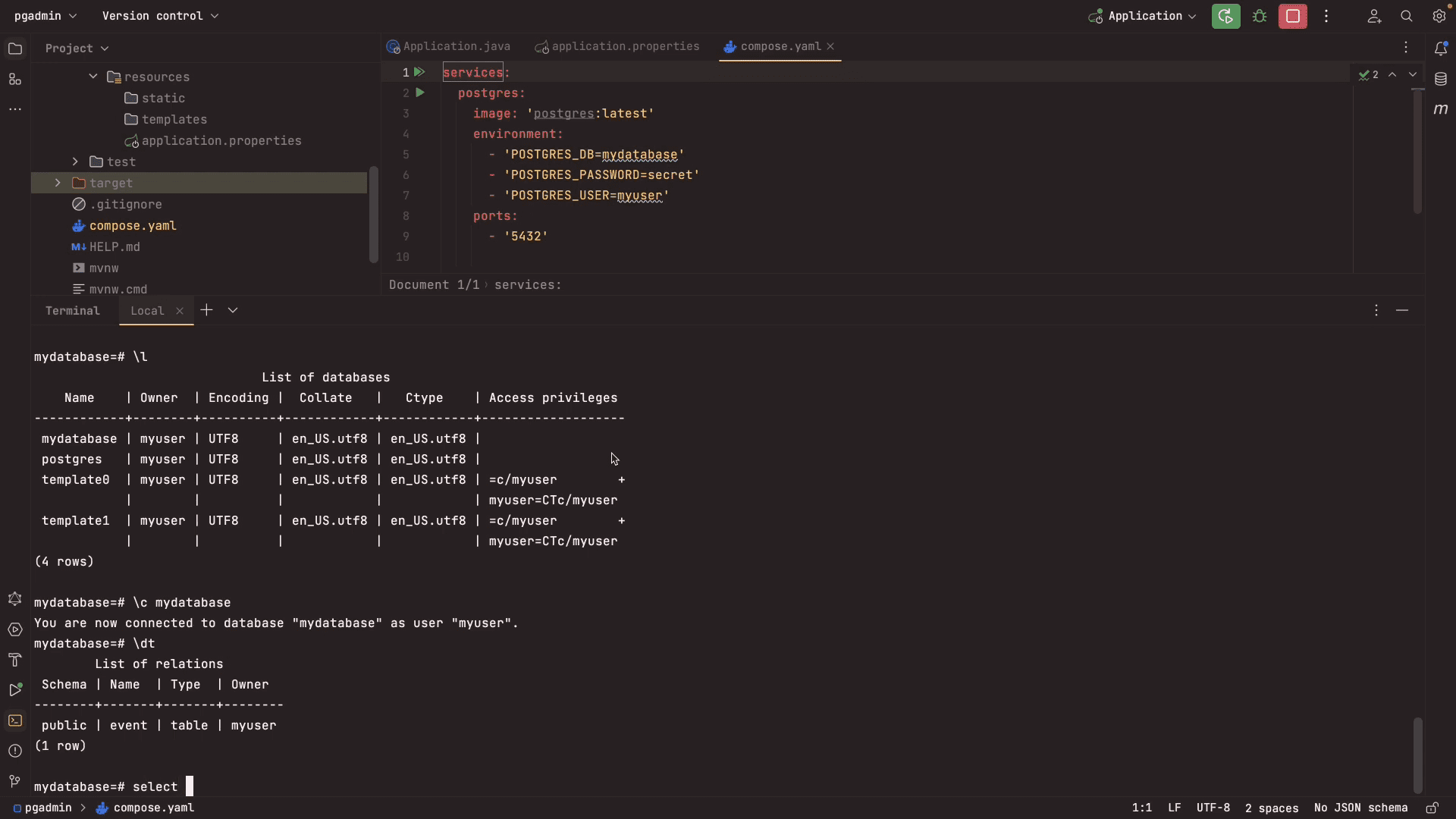Add a new terminal tab
1456x819 pixels.
click(206, 310)
